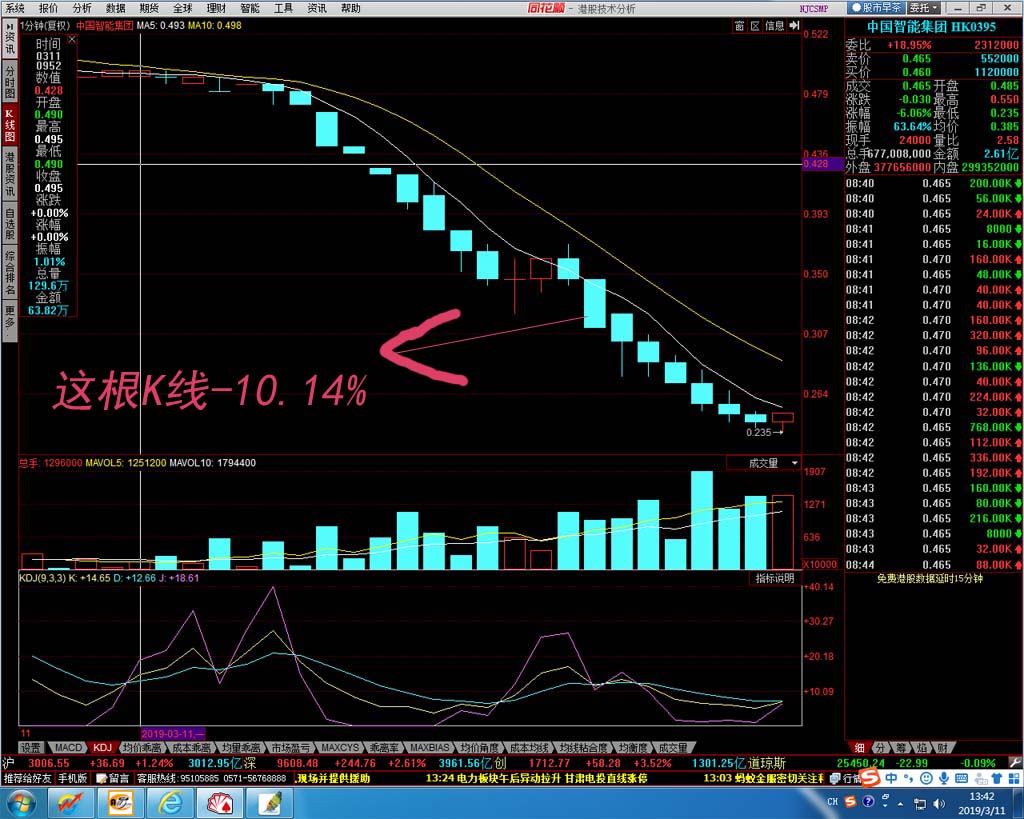The width and height of the screenshot is (1024, 819).
Task: Click the 同花顺 taskbar icon
Action: [70, 803]
